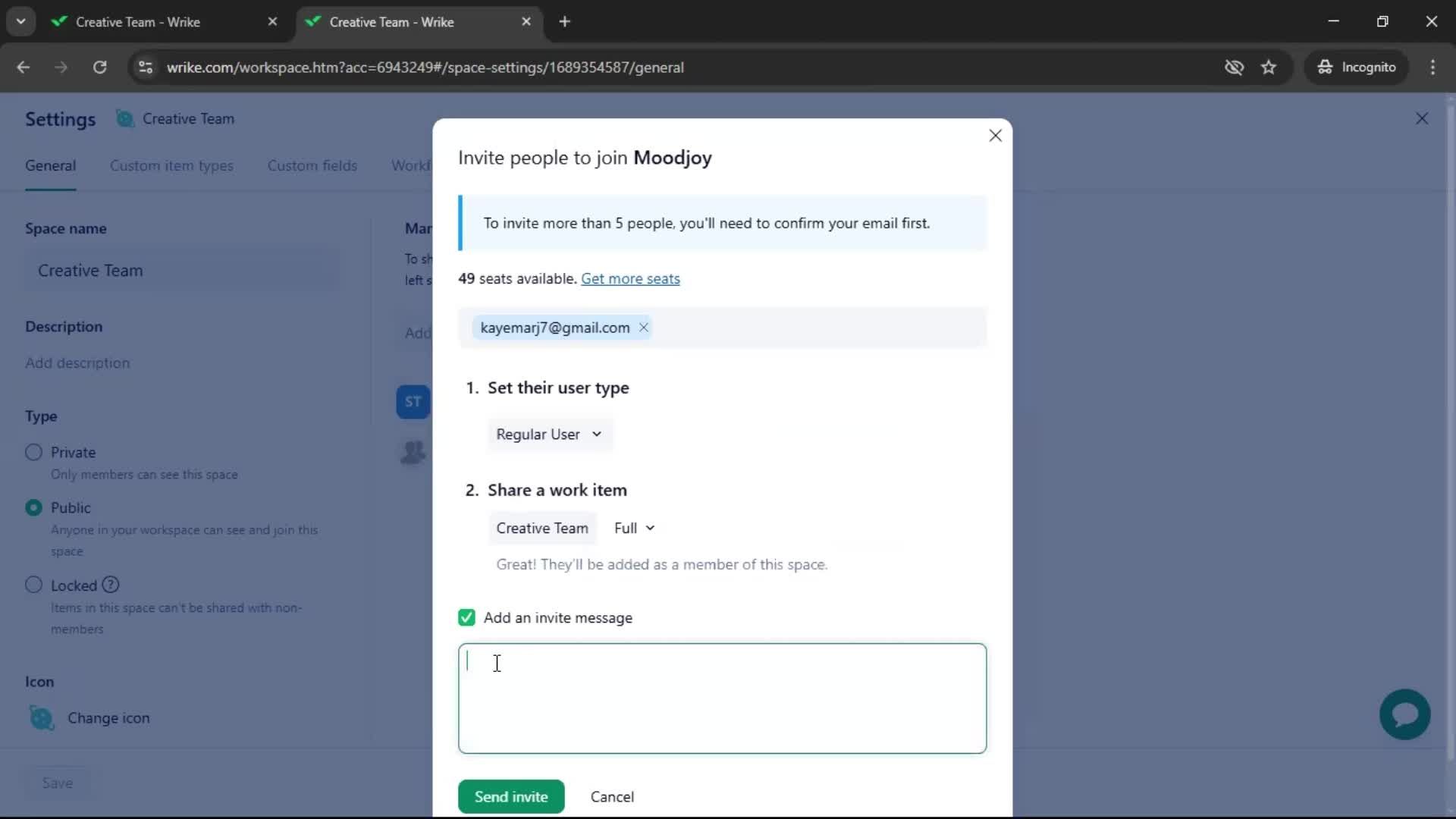Open Locked type help question mark
The height and width of the screenshot is (819, 1456).
pos(111,585)
